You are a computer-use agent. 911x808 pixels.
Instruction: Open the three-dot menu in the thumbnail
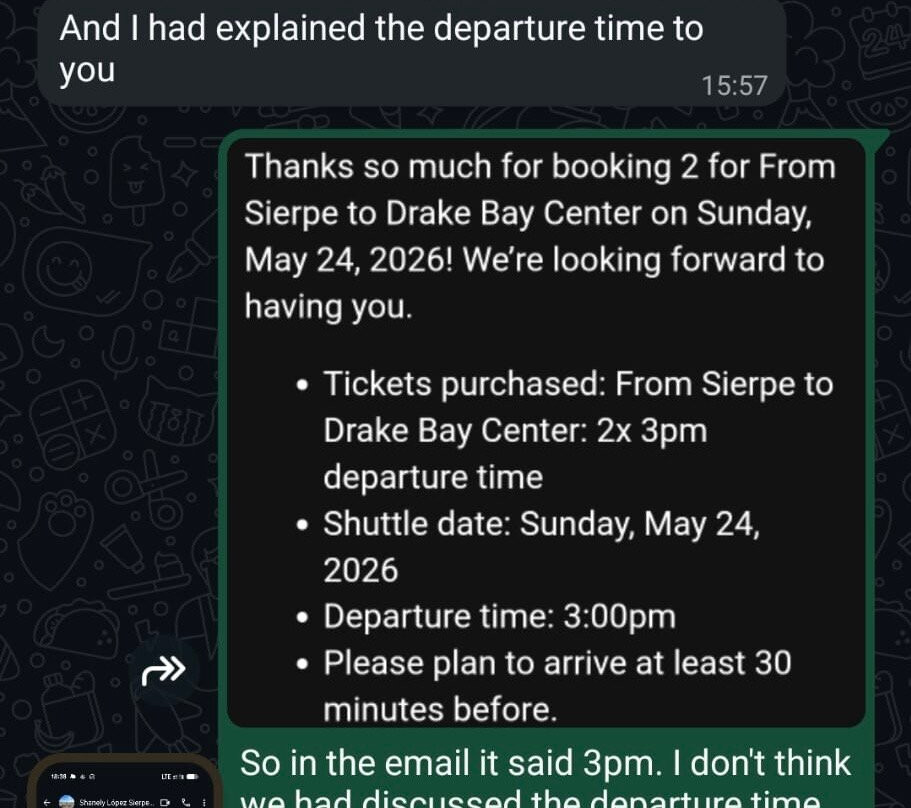[204, 803]
